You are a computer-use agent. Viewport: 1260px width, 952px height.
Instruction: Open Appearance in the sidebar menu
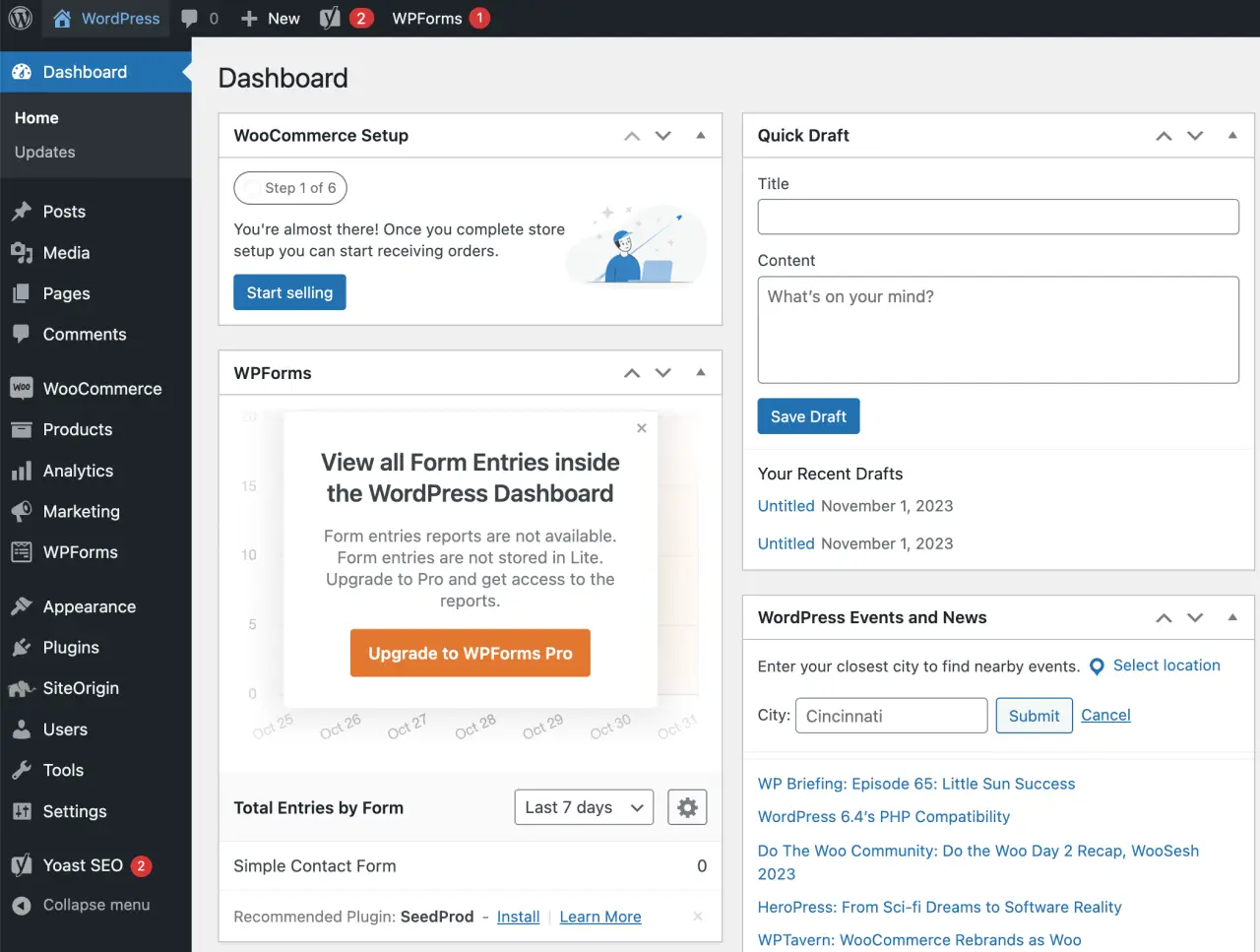click(95, 606)
